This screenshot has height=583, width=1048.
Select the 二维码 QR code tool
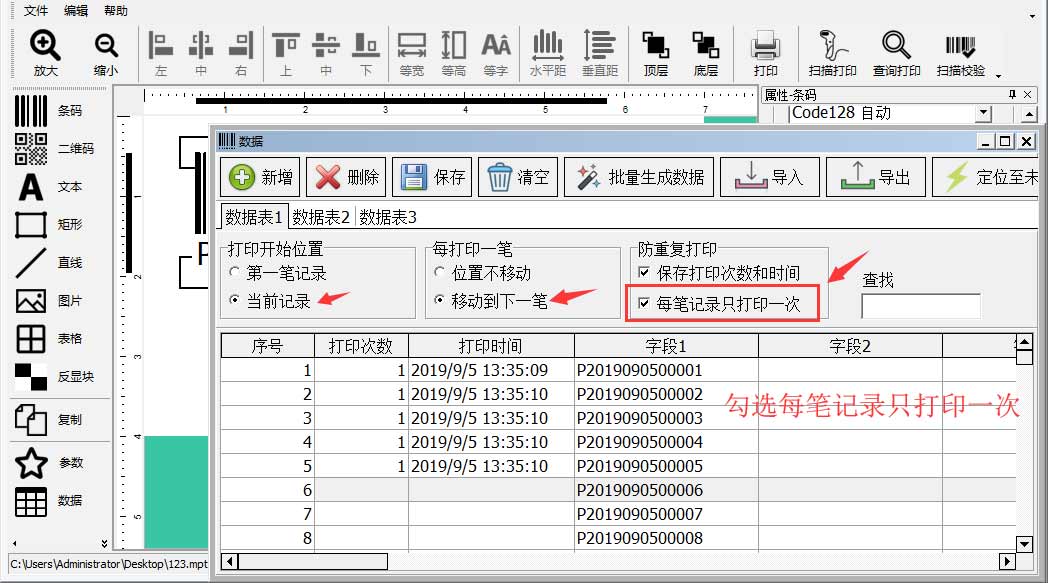coord(31,148)
